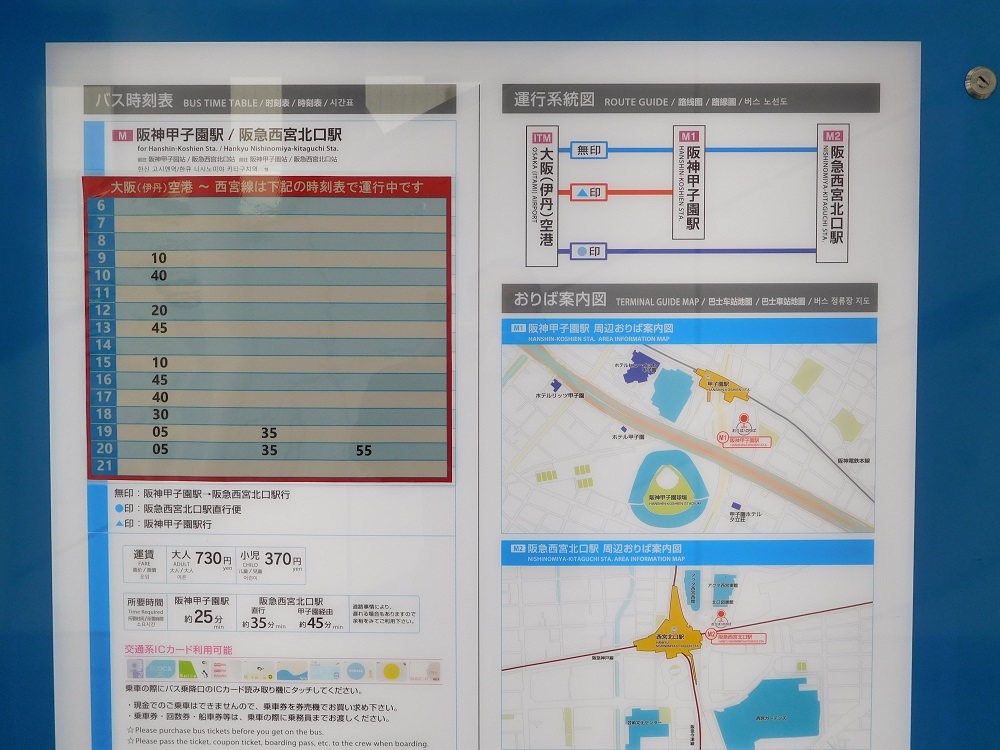Click the blue ● legend mark for 直行便
This screenshot has width=1000, height=750.
tap(119, 509)
